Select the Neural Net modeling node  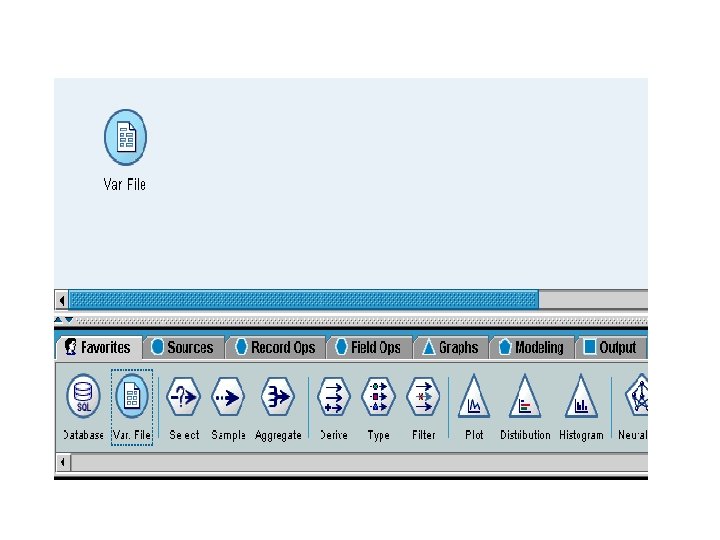[637, 395]
